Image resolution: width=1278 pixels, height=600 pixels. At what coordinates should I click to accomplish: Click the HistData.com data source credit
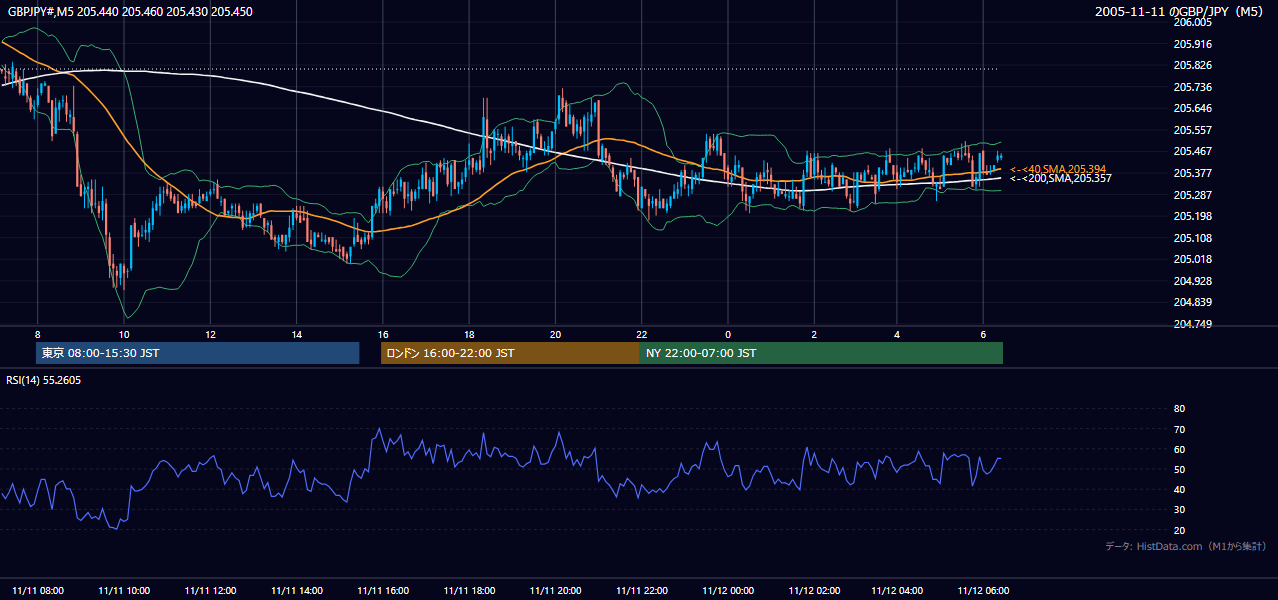coord(1186,546)
